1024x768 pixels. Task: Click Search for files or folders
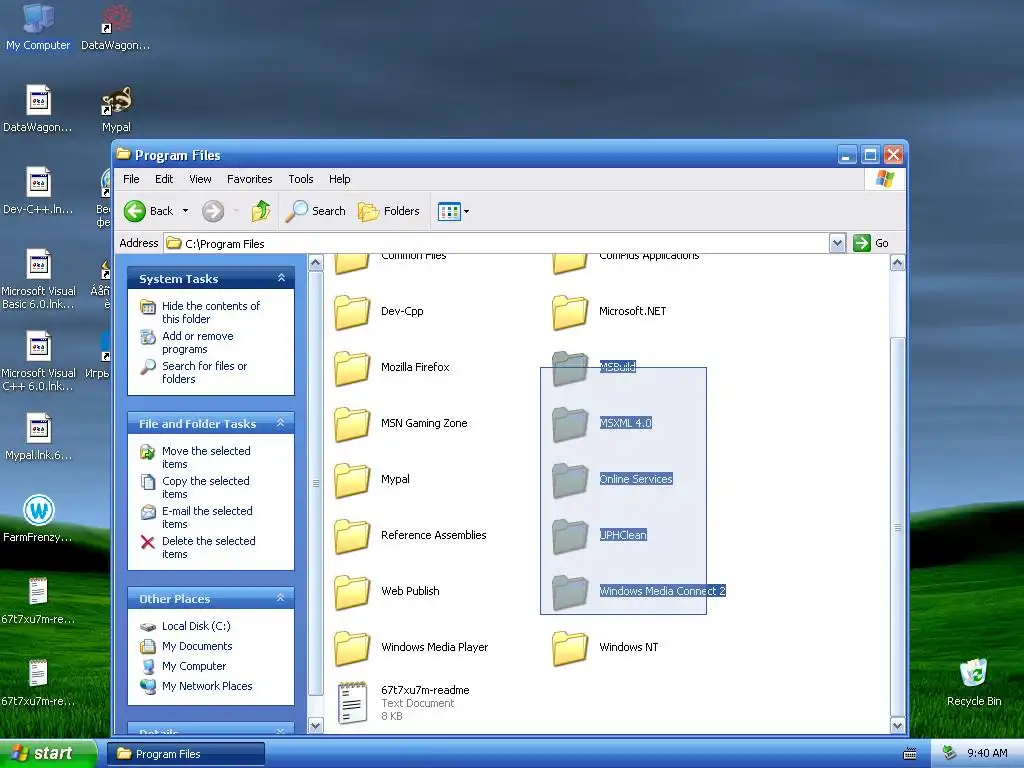click(204, 372)
